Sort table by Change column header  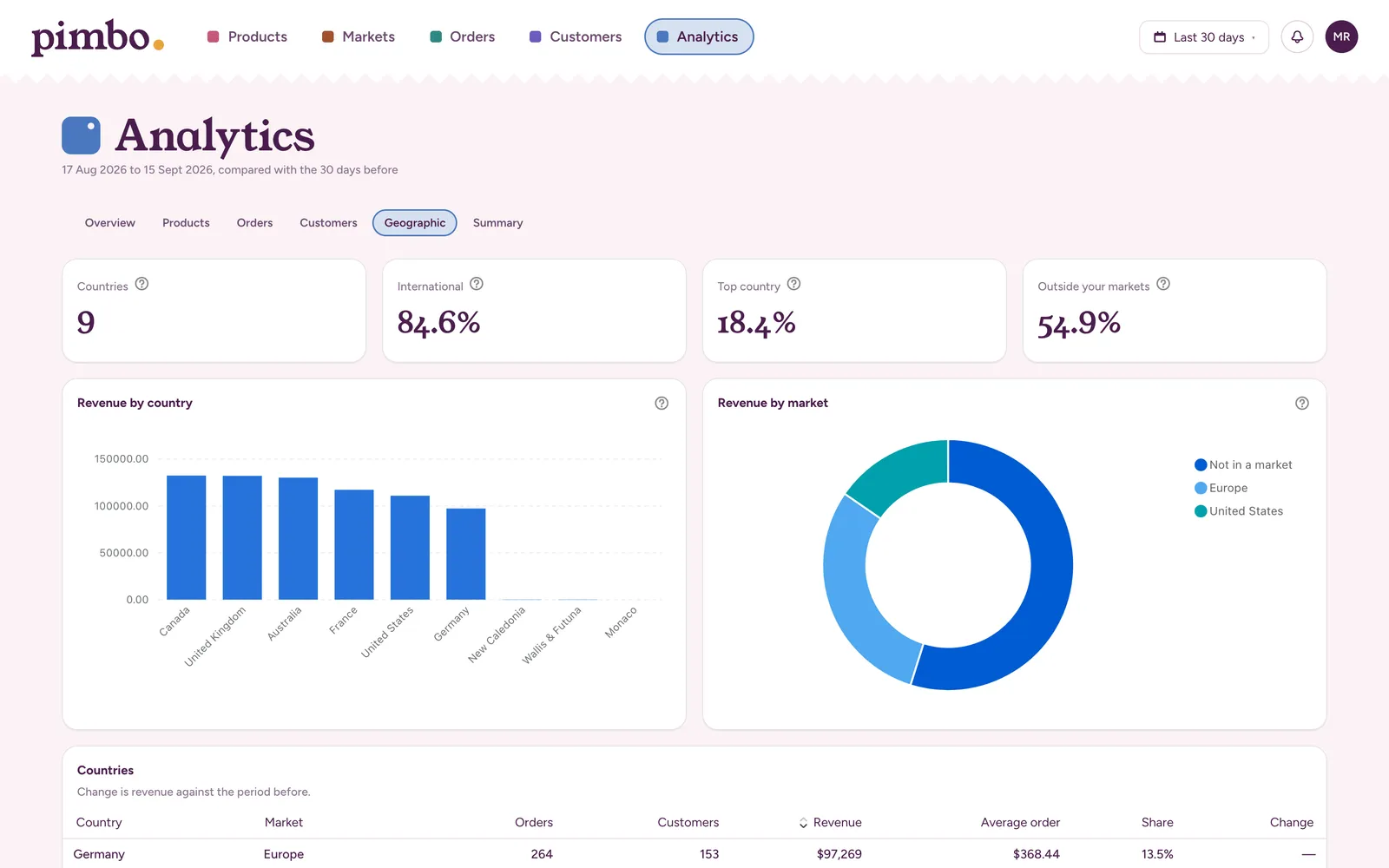point(1292,823)
